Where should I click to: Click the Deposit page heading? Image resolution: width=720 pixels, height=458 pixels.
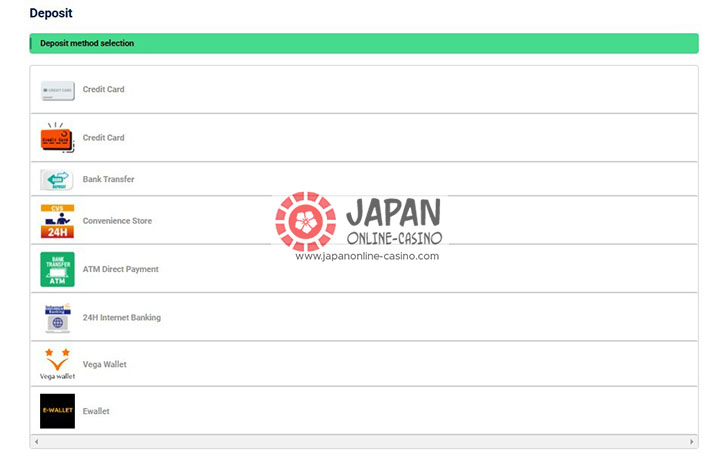[x=51, y=13]
